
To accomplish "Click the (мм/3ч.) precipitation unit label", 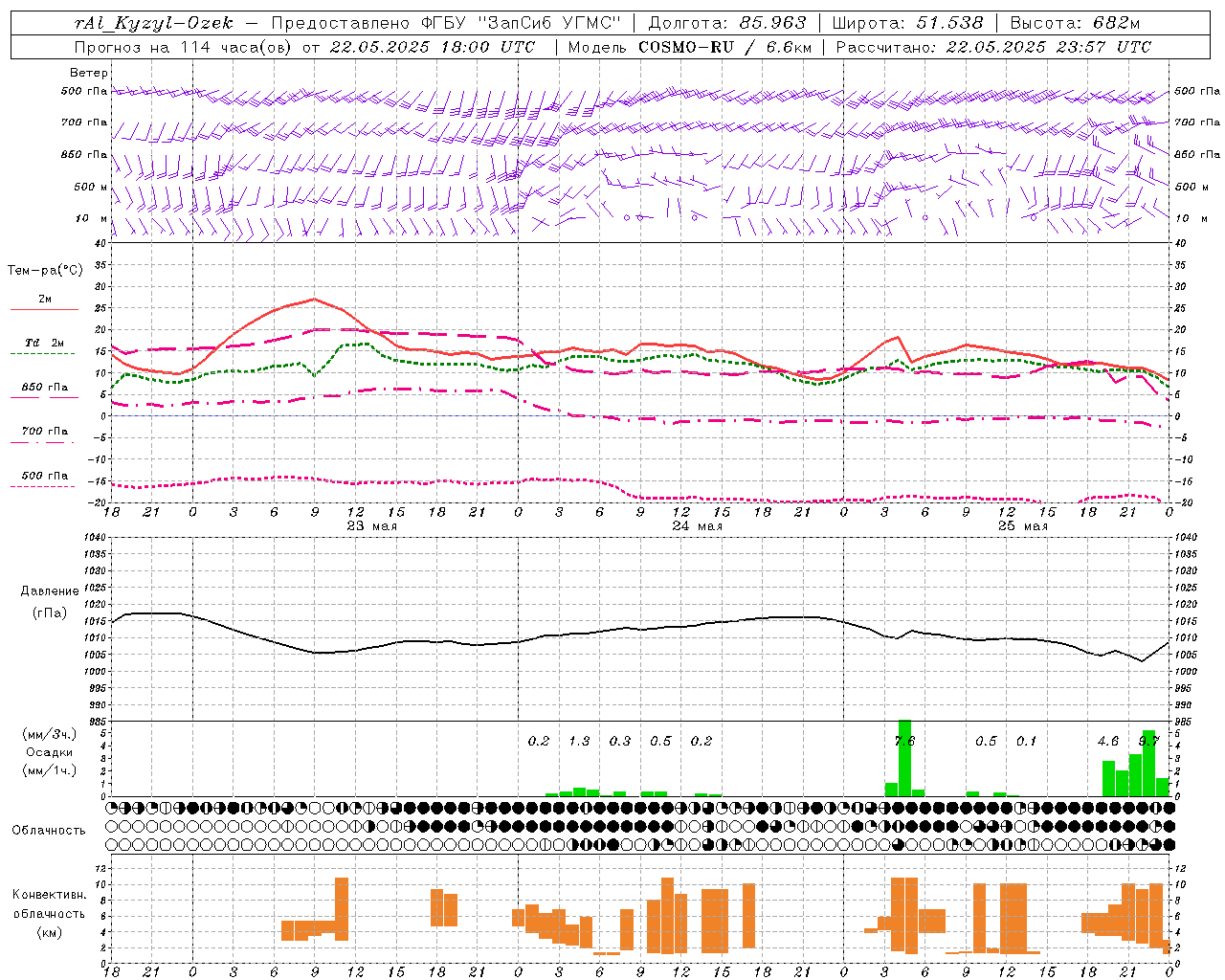I will pyautogui.click(x=50, y=734).
